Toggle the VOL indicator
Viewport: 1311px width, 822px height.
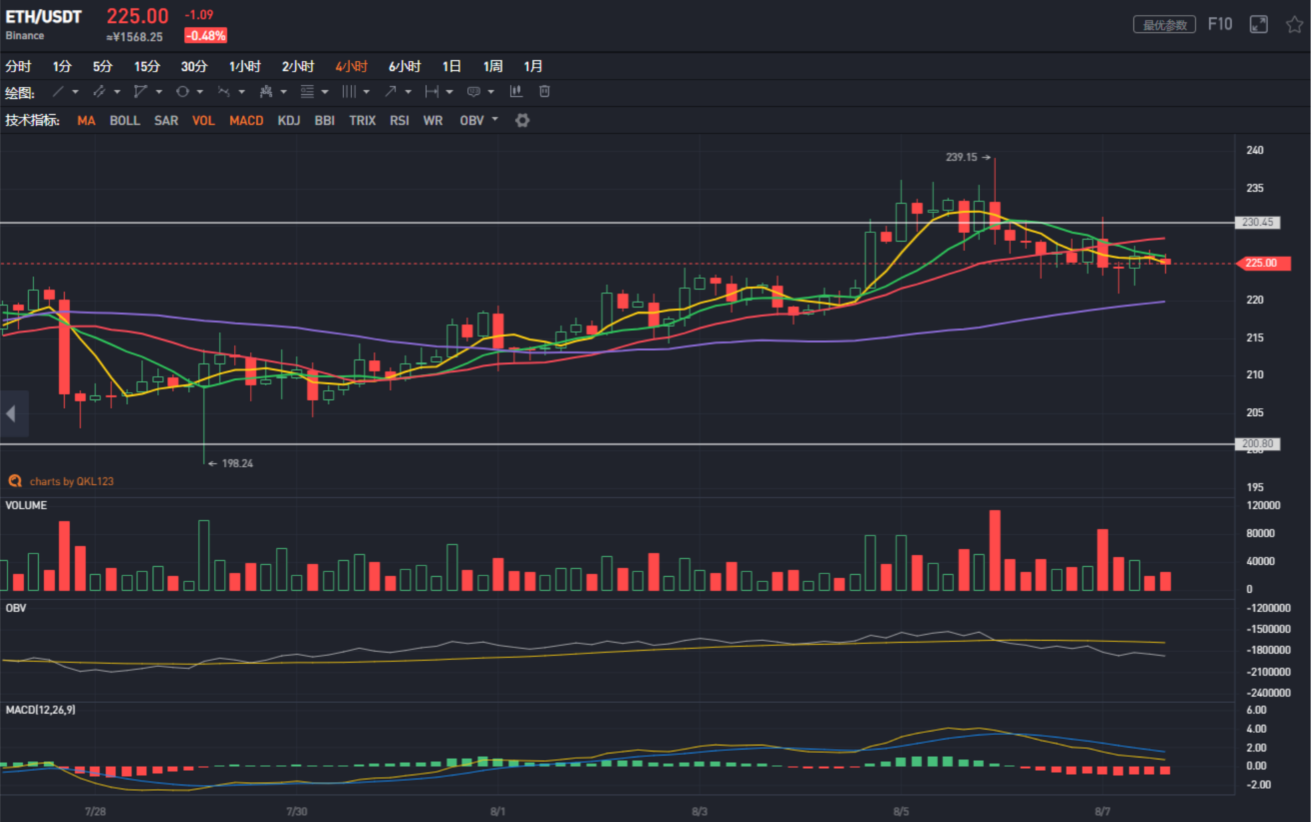point(203,120)
